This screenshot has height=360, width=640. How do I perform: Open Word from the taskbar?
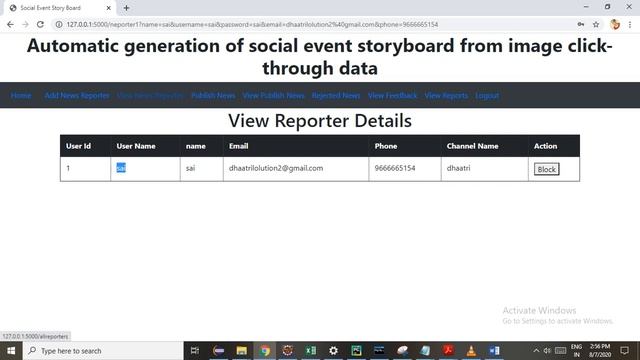click(494, 351)
